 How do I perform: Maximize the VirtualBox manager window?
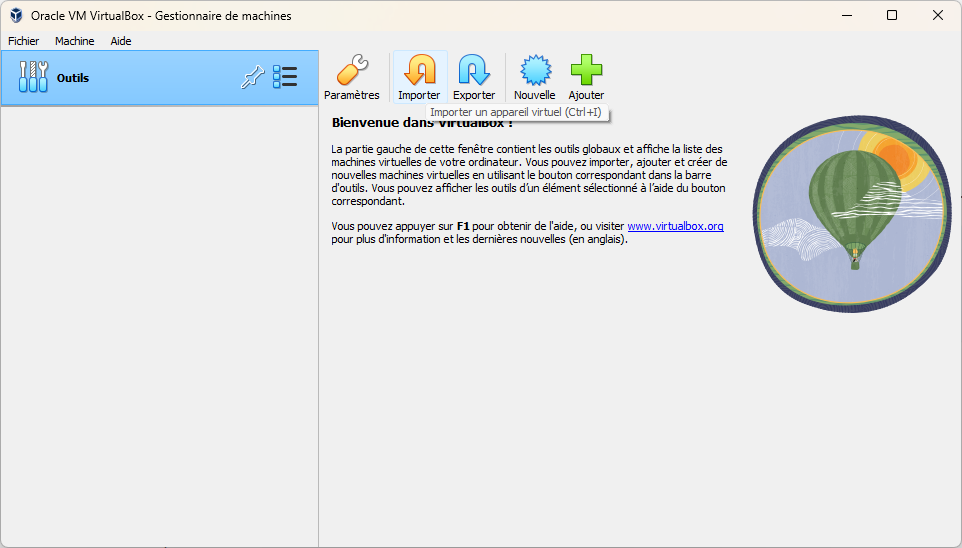tap(892, 15)
